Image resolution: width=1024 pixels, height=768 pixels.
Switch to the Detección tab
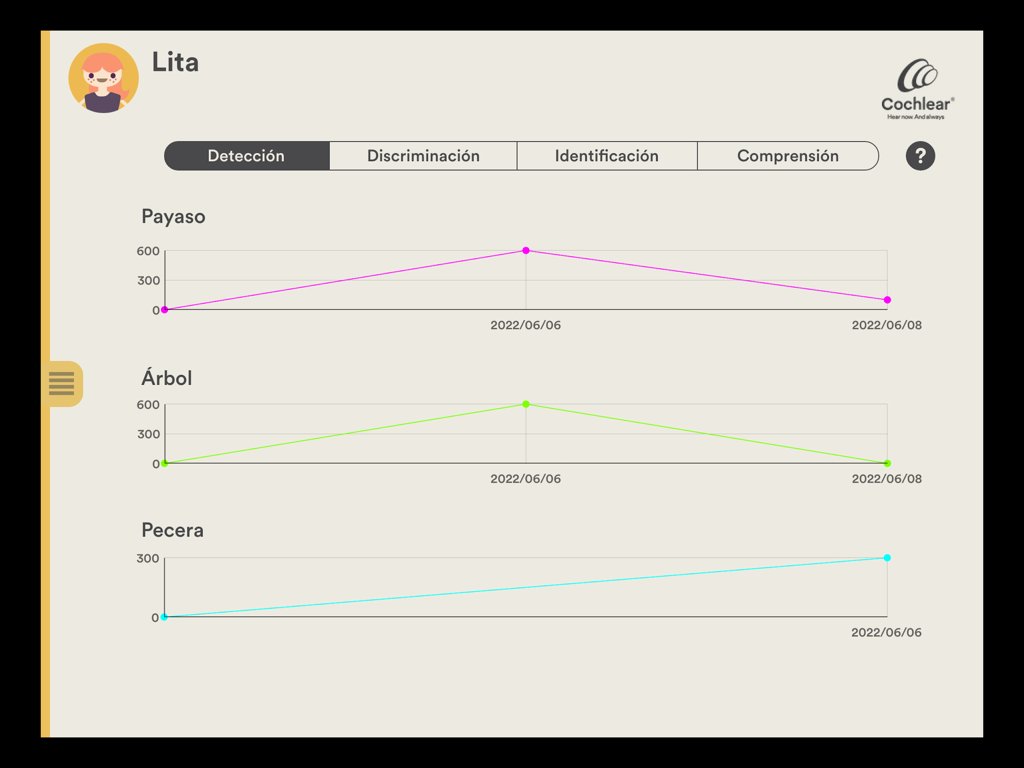coord(246,156)
